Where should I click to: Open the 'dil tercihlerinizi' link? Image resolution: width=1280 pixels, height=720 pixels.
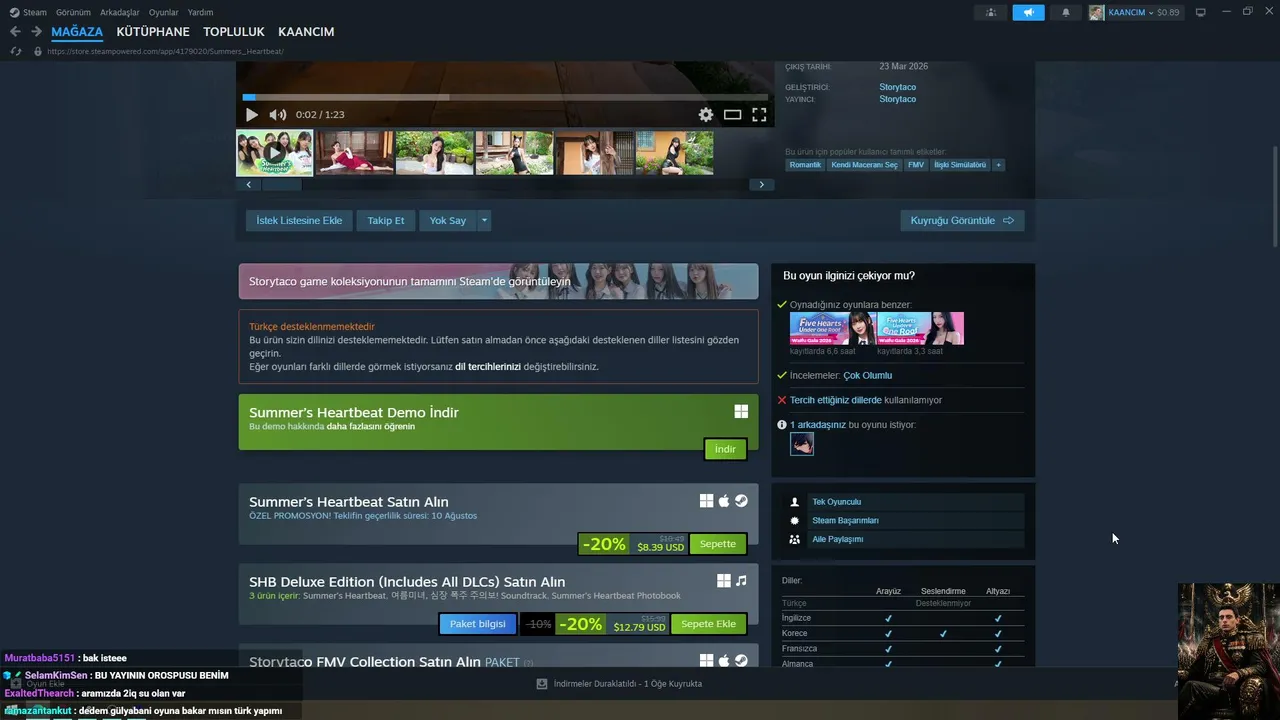488,367
